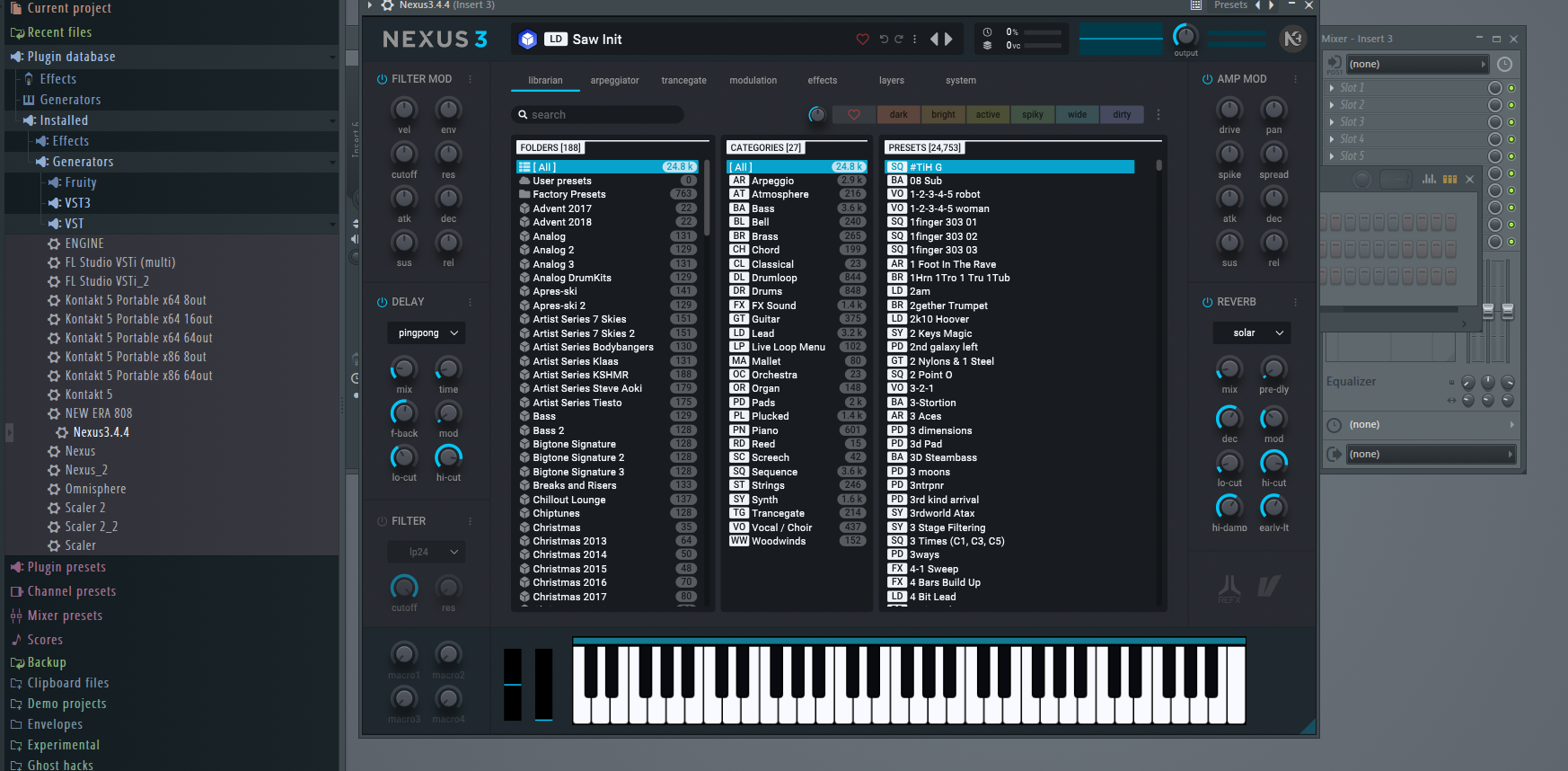Viewport: 1568px width, 771px height.
Task: Open mixer input (none) dropdown at top
Action: pos(1416,64)
